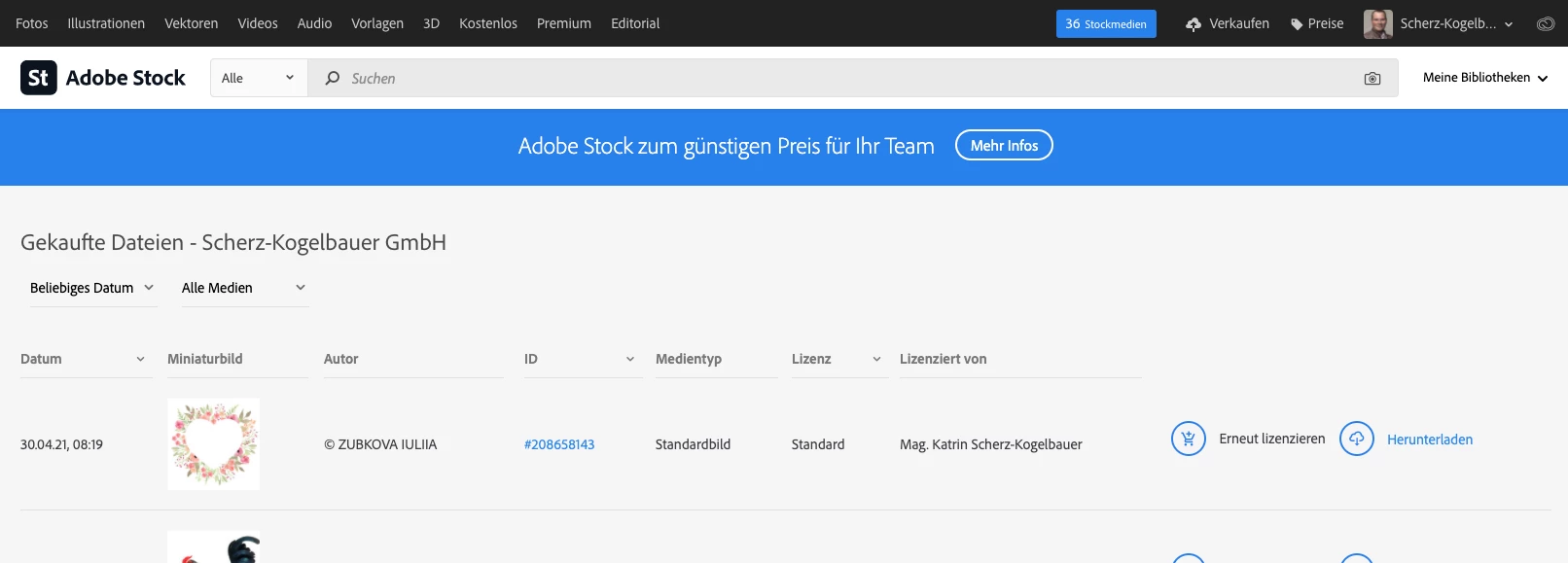Image resolution: width=1568 pixels, height=563 pixels.
Task: Open the Alle Medien filter dropdown
Action: click(x=244, y=288)
